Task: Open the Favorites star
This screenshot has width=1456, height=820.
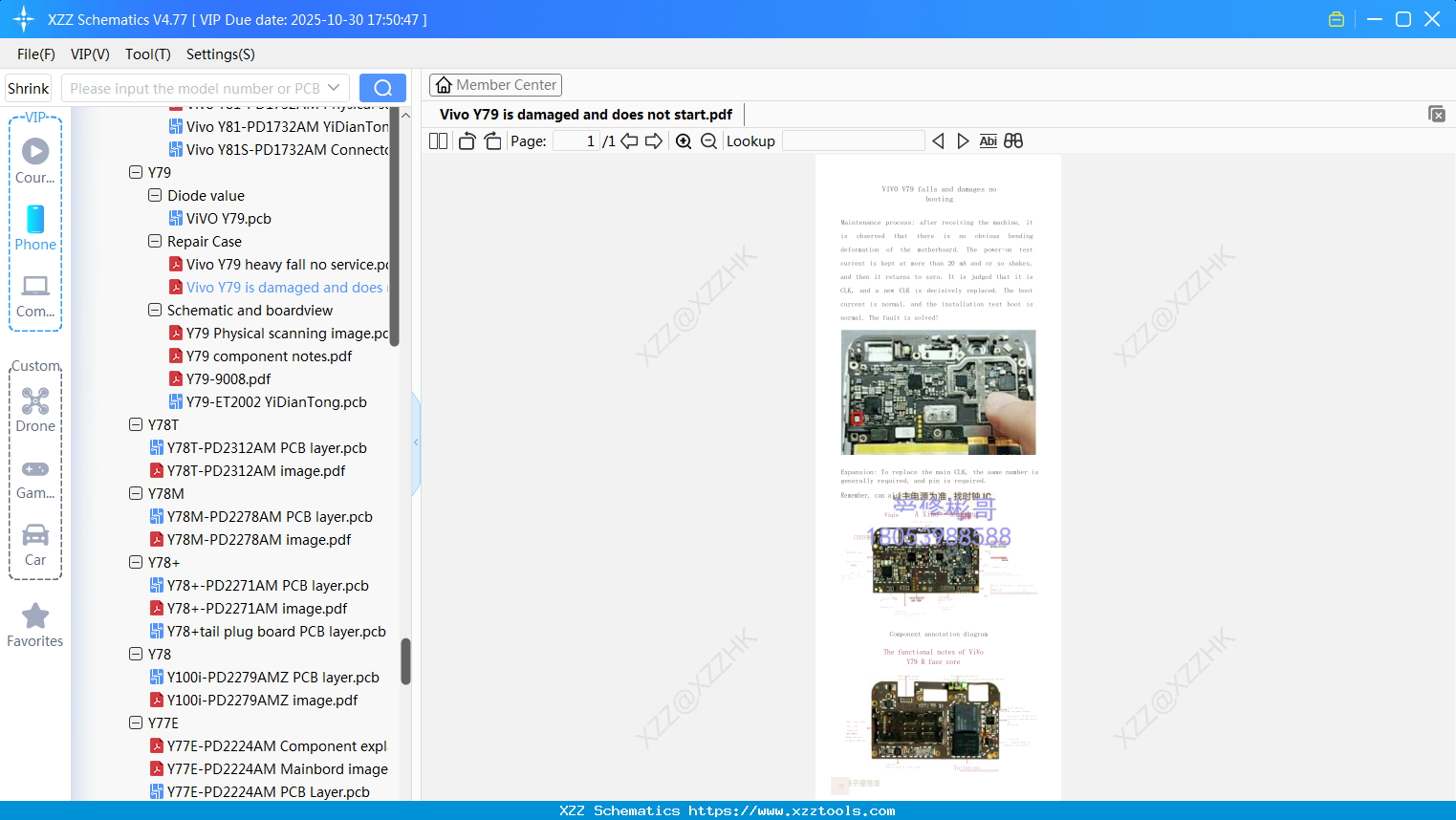Action: pyautogui.click(x=35, y=625)
